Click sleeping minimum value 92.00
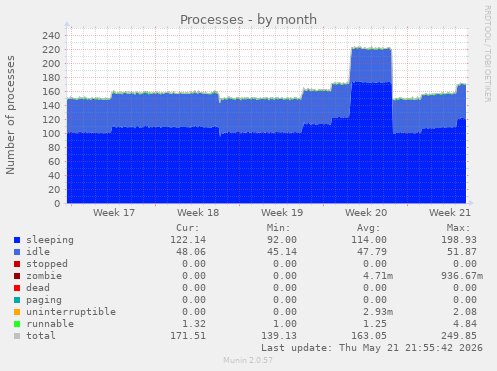This screenshot has width=497, height=371. click(282, 240)
